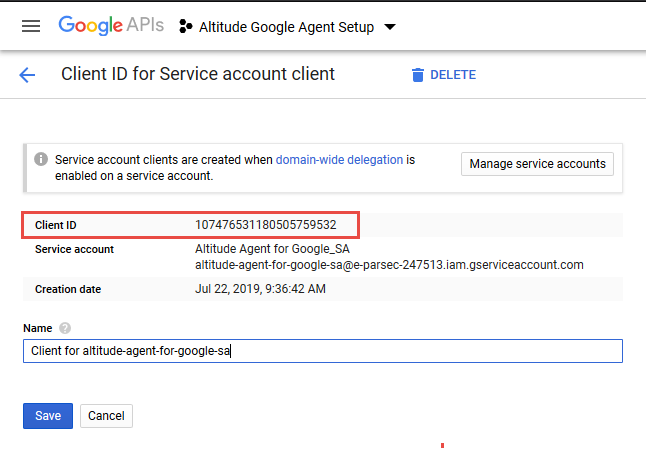This screenshot has height=454, width=646.
Task: Click the info icon in the banner
Action: (41, 159)
